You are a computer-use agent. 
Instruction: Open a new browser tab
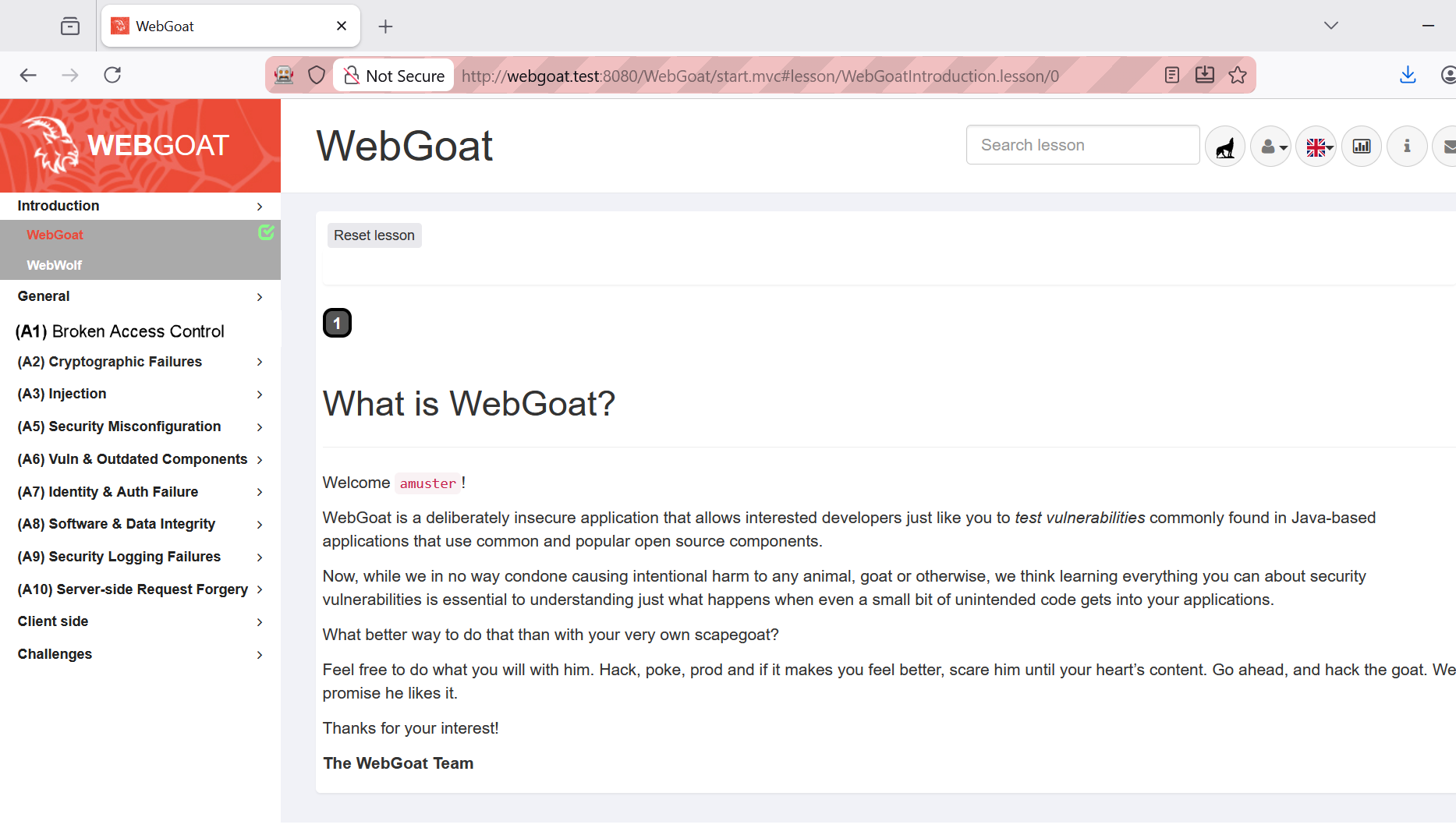pos(385,27)
